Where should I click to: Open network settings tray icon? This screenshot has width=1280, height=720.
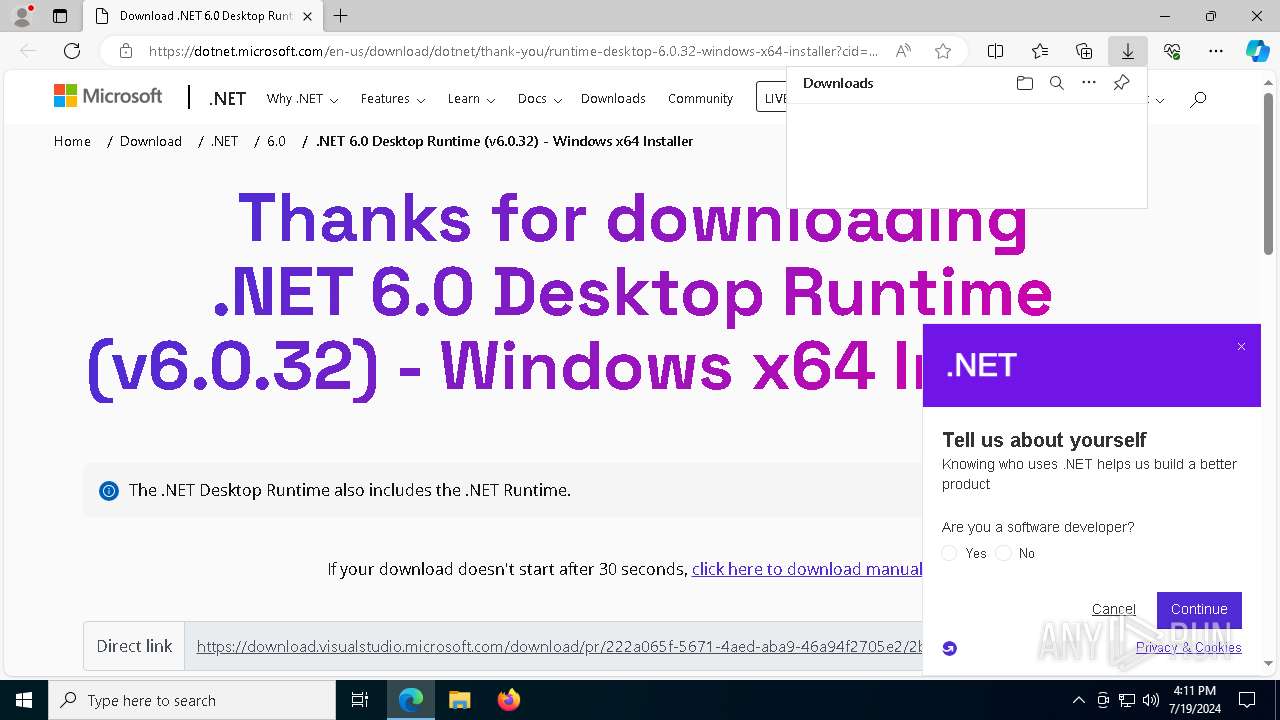tap(1127, 700)
